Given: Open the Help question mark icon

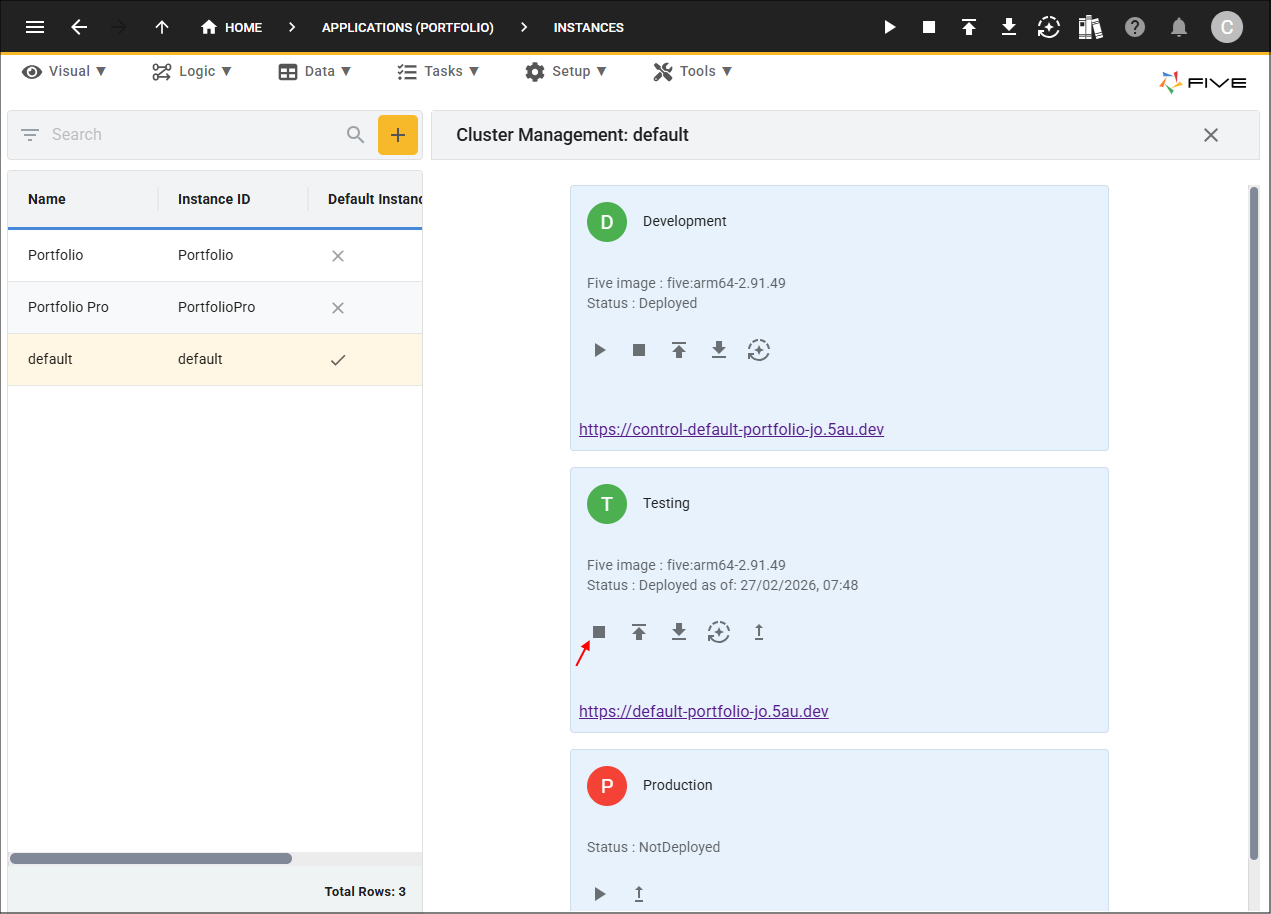Looking at the screenshot, I should tap(1135, 27).
